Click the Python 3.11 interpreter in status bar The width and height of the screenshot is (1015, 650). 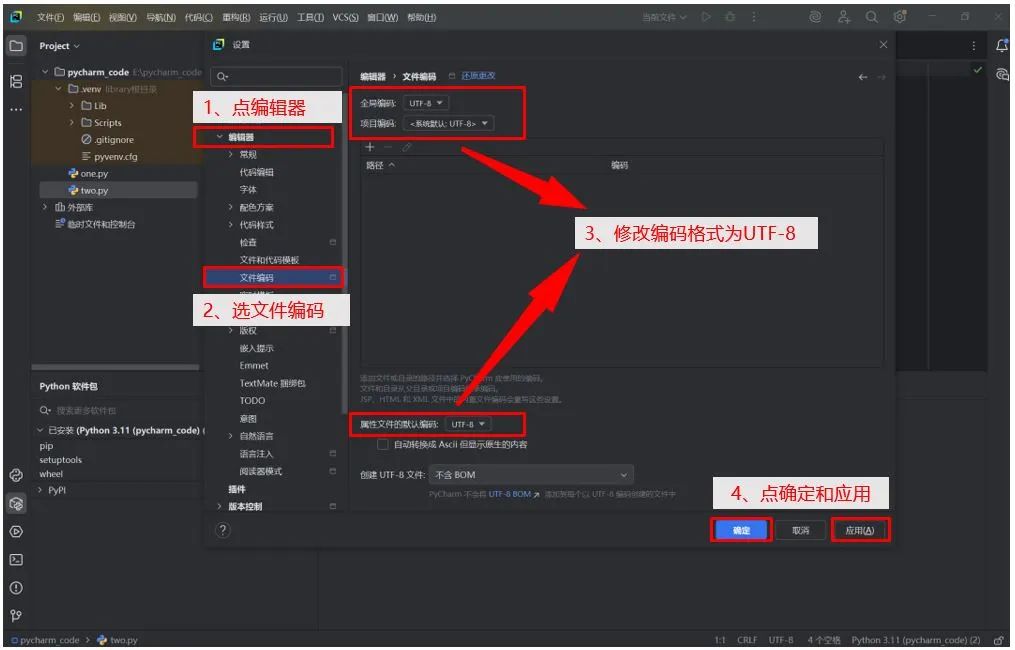click(917, 641)
